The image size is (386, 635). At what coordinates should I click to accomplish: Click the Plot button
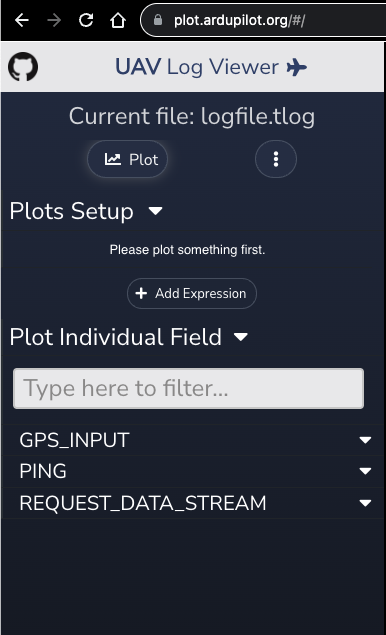[x=128, y=159]
